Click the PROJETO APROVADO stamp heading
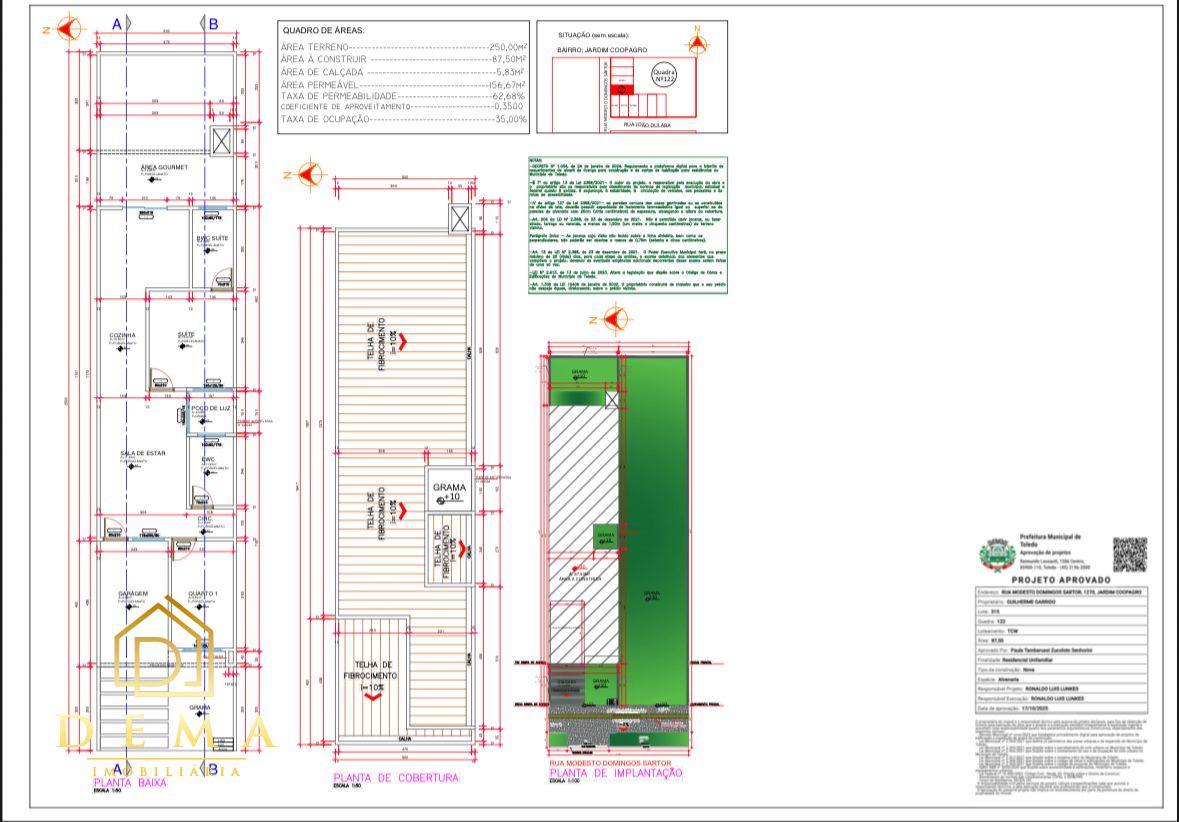The height and width of the screenshot is (822, 1179). click(x=1061, y=579)
